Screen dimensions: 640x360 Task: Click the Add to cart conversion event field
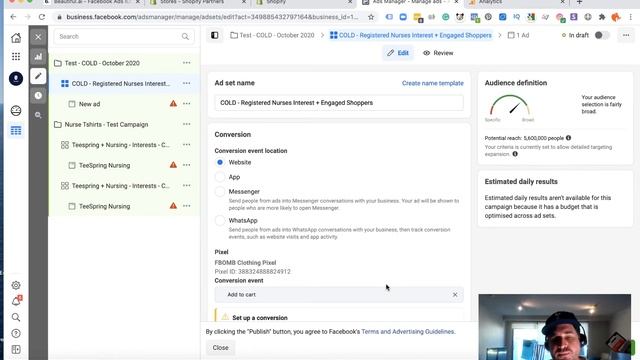coord(339,295)
